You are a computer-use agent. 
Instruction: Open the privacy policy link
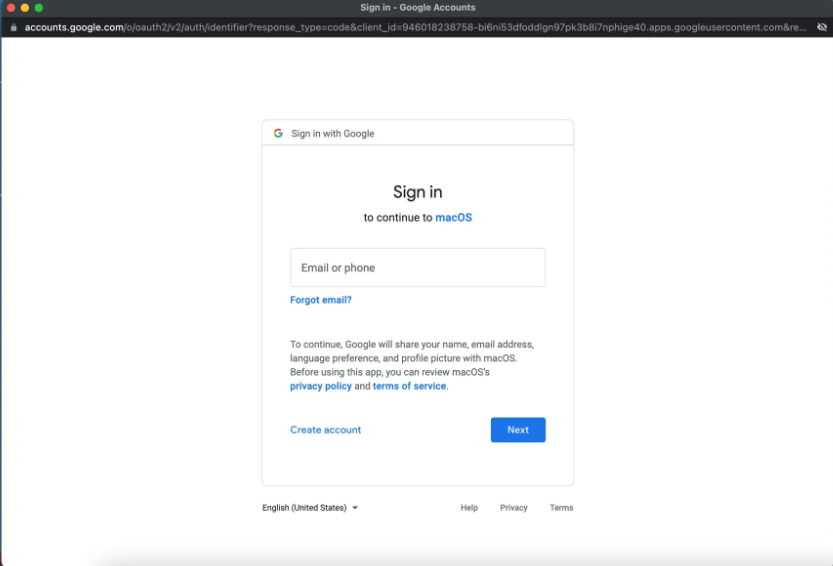tap(321, 386)
